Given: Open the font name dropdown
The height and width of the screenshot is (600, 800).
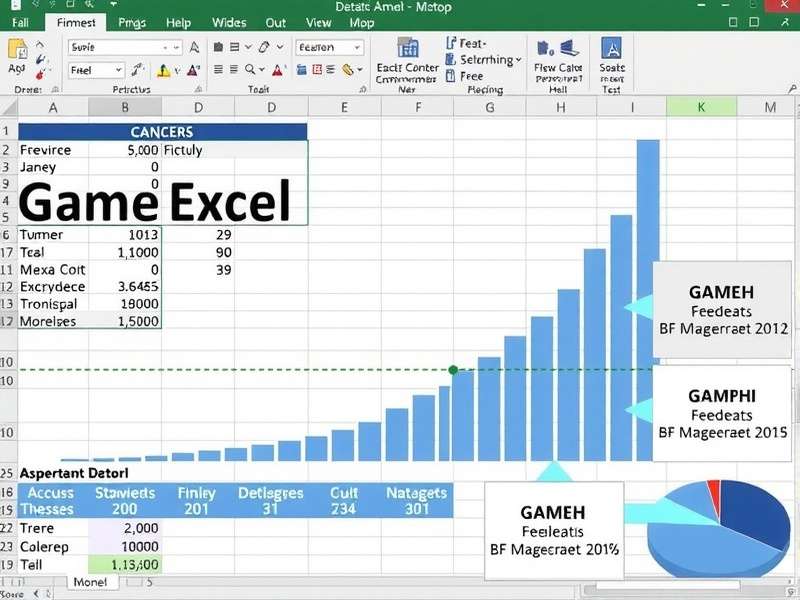Looking at the screenshot, I should (x=120, y=47).
